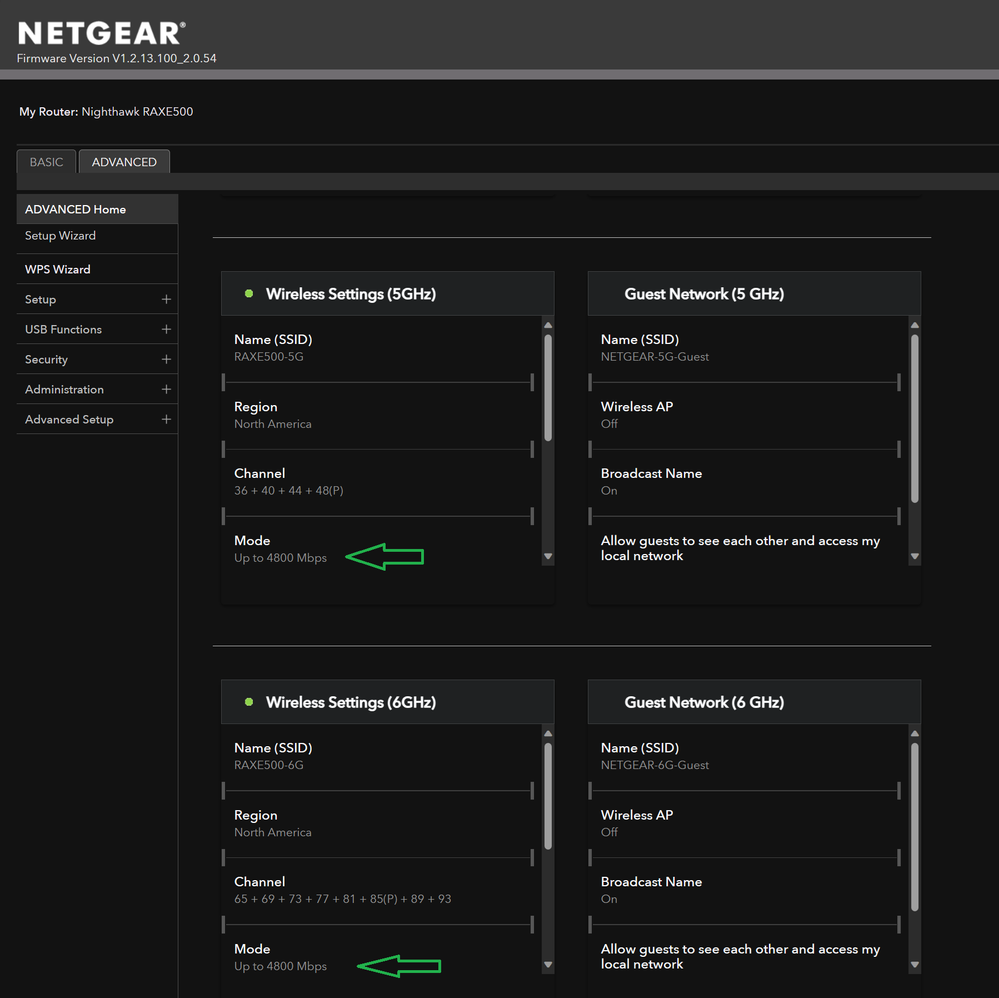
Task: Expand USB Functions in sidebar
Action: coord(166,329)
